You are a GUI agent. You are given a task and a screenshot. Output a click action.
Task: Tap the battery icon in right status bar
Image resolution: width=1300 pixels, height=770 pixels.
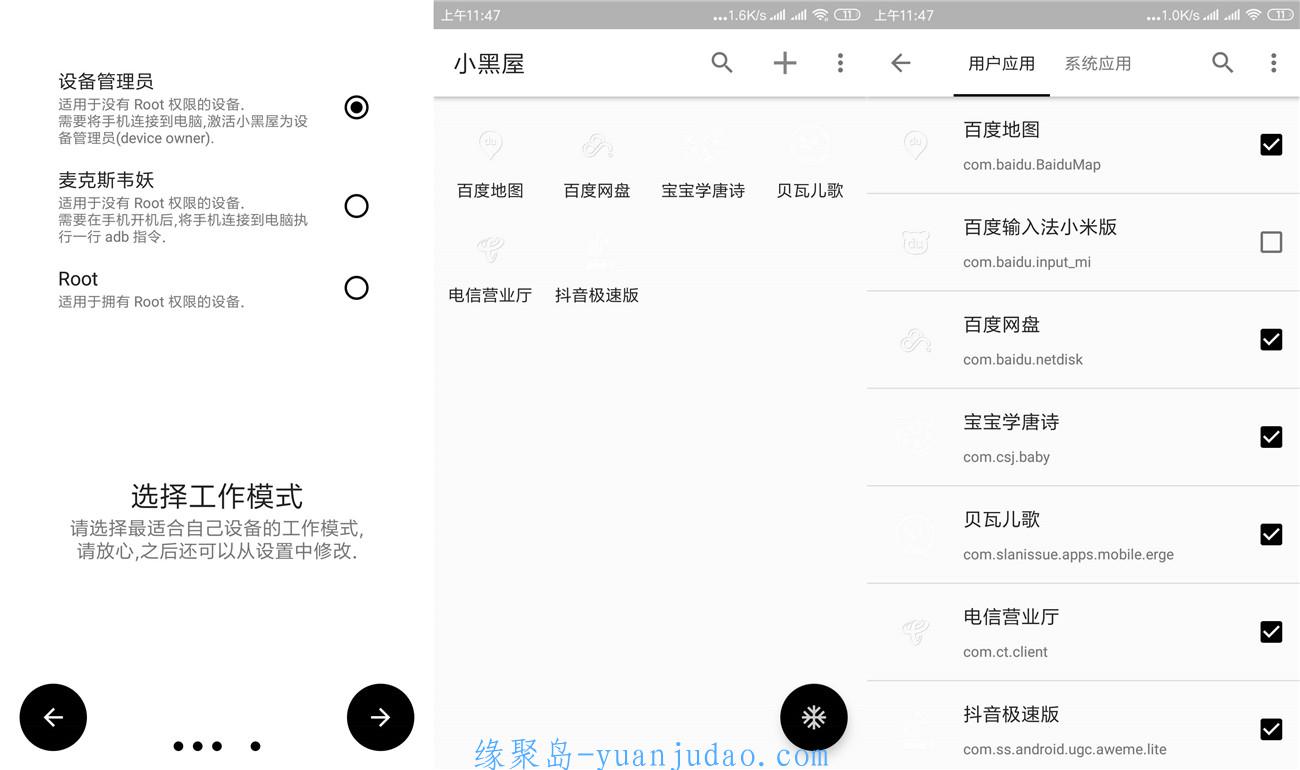[1281, 15]
